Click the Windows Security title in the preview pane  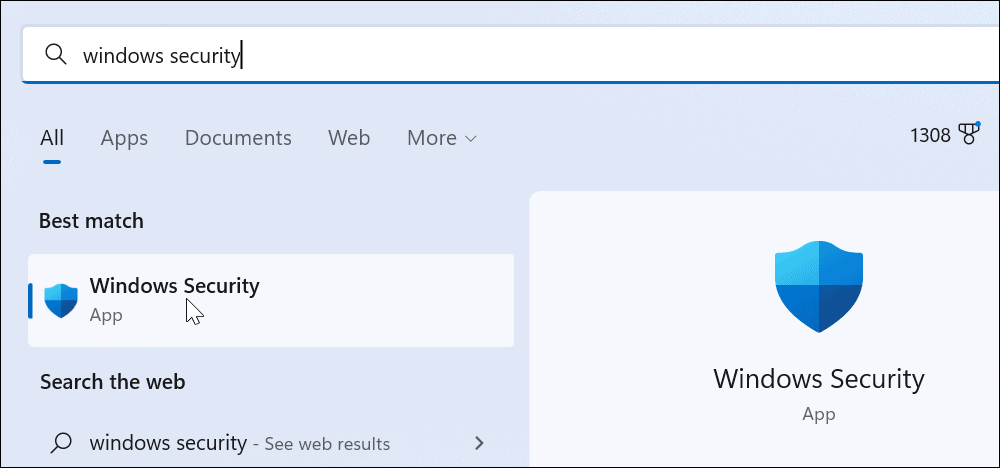[818, 379]
